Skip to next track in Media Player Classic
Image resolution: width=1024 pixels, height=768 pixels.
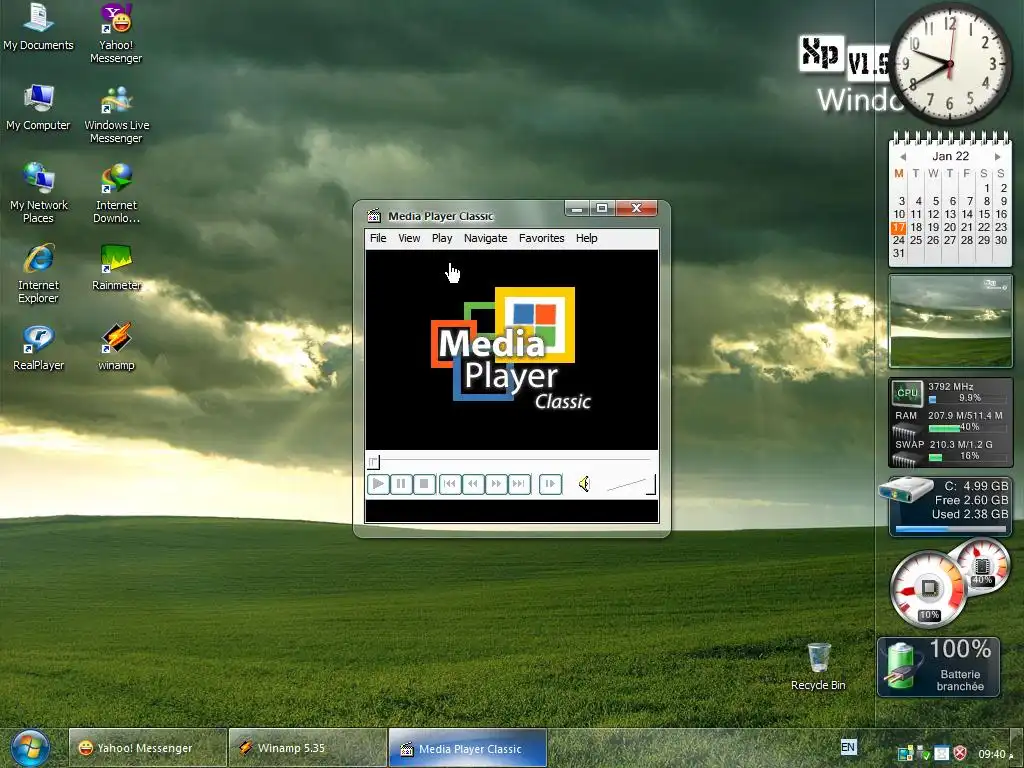pos(519,484)
